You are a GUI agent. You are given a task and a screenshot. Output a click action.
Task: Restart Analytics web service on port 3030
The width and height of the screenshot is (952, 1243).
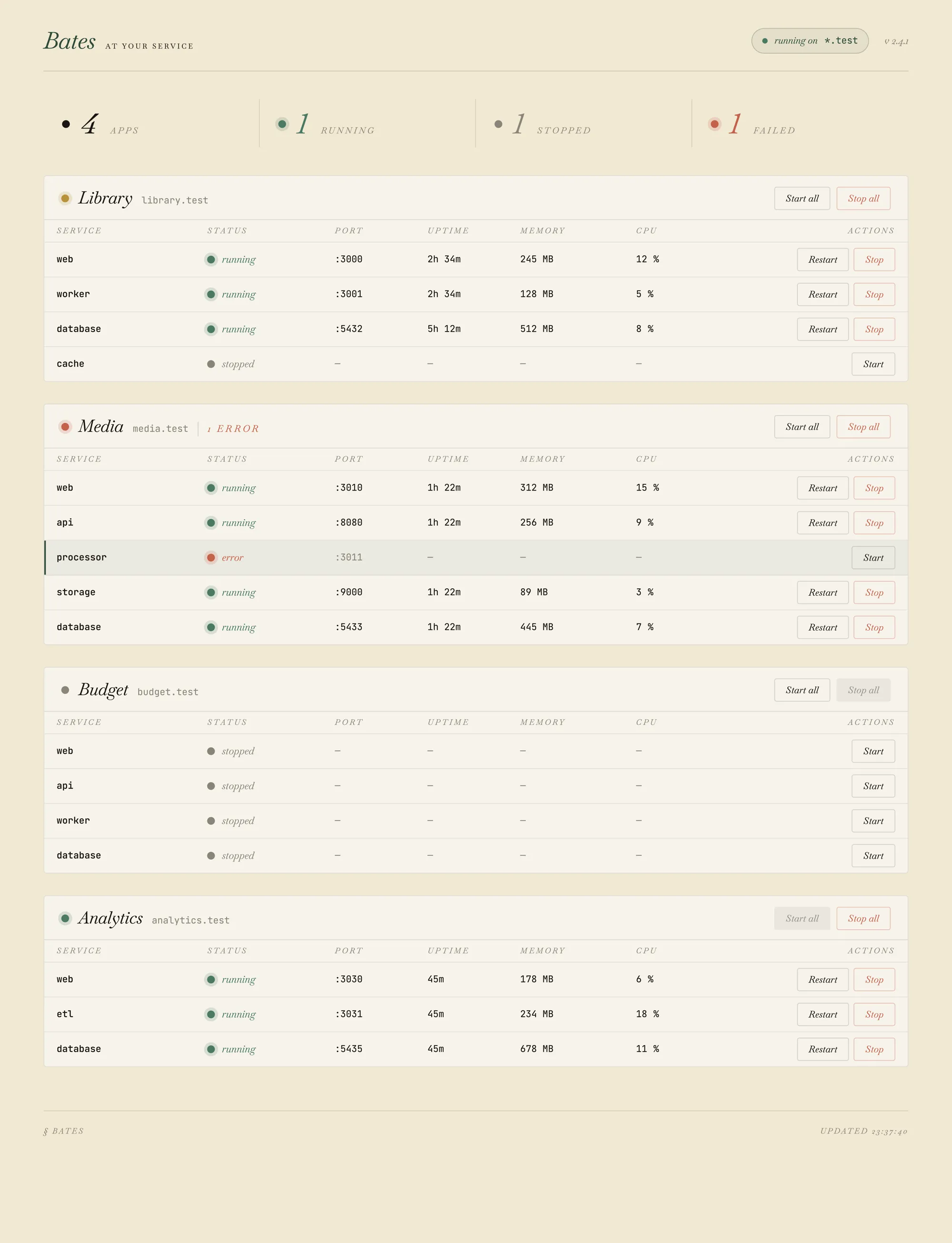pos(822,980)
